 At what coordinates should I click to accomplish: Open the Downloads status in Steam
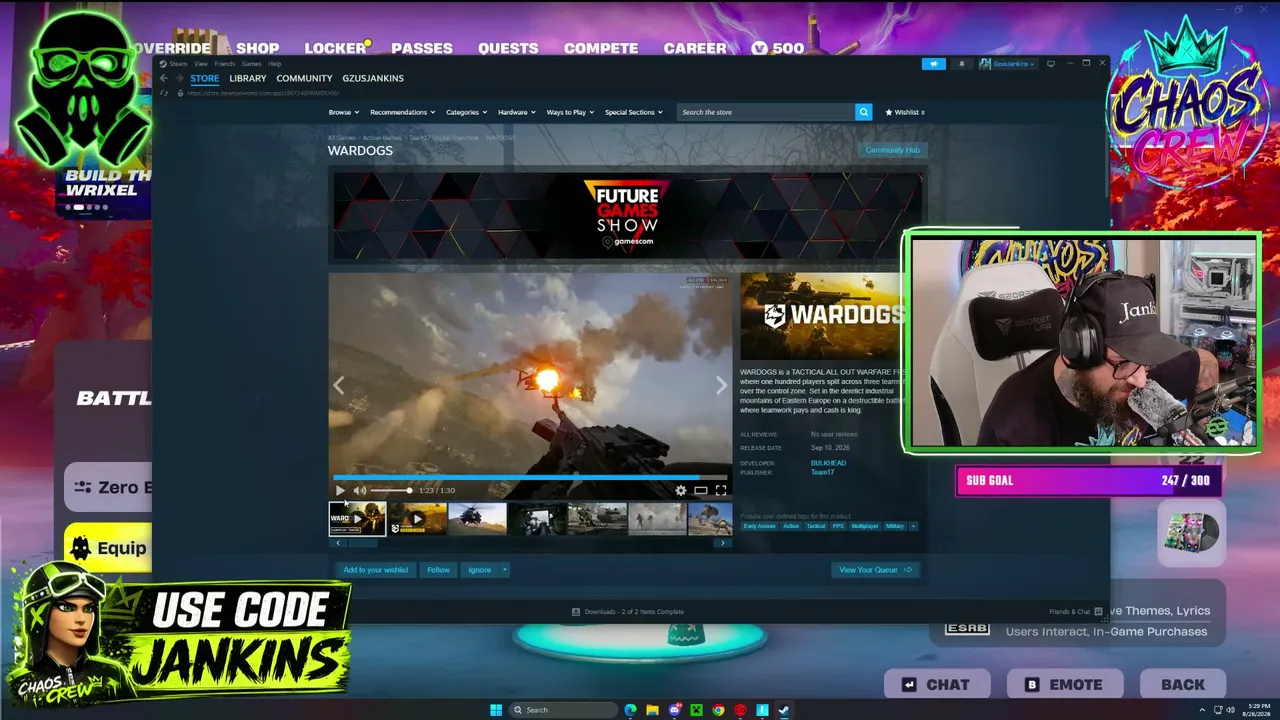click(627, 612)
